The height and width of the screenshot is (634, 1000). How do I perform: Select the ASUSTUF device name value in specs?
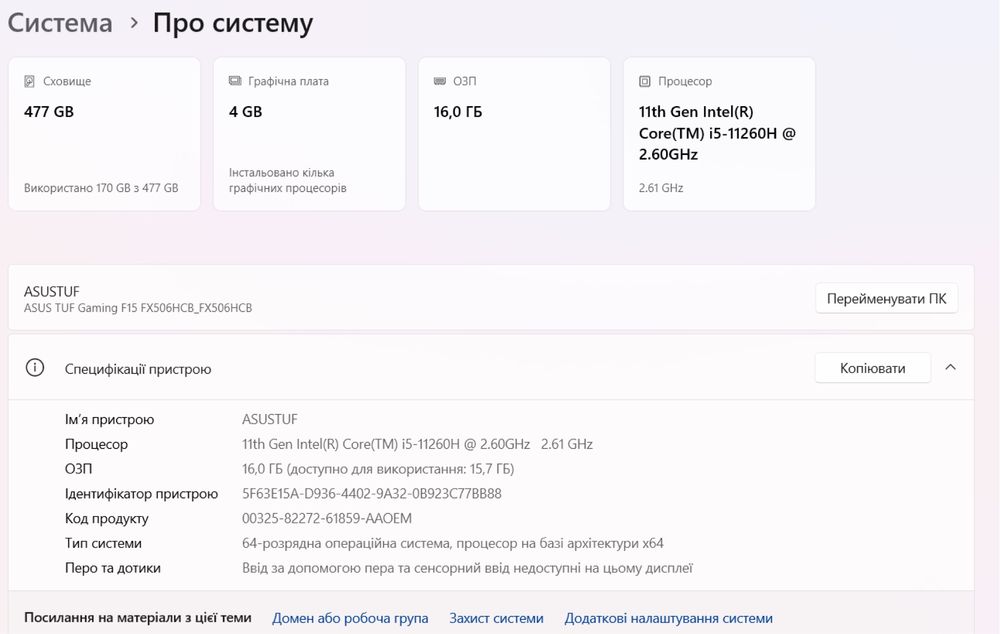[270, 420]
